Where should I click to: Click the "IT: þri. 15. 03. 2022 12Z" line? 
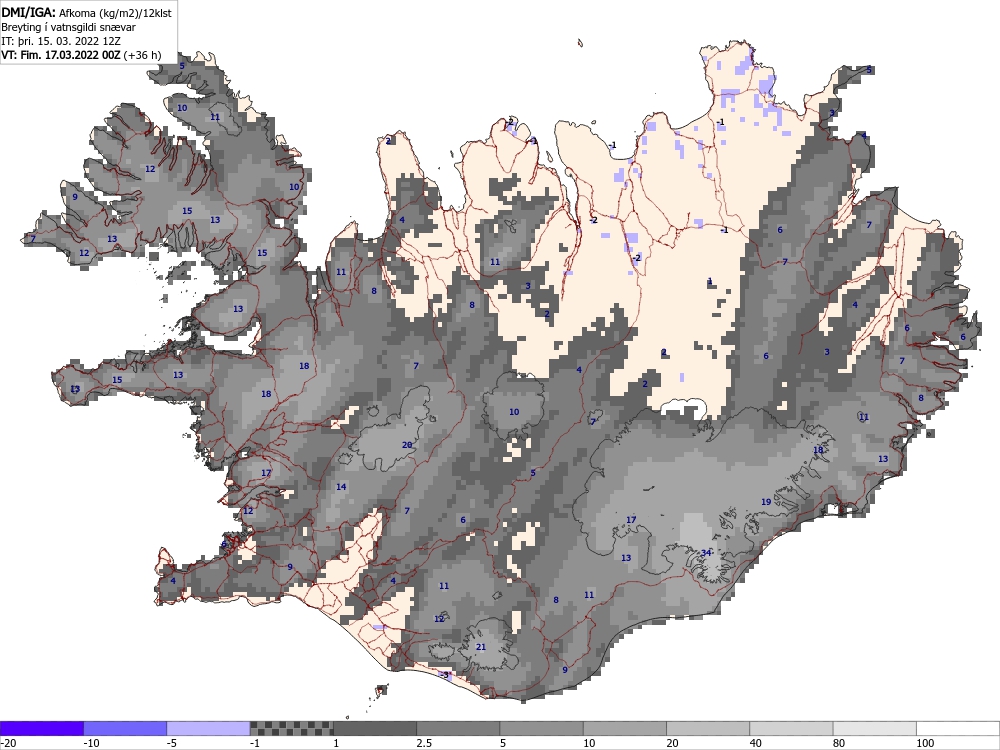click(61, 41)
